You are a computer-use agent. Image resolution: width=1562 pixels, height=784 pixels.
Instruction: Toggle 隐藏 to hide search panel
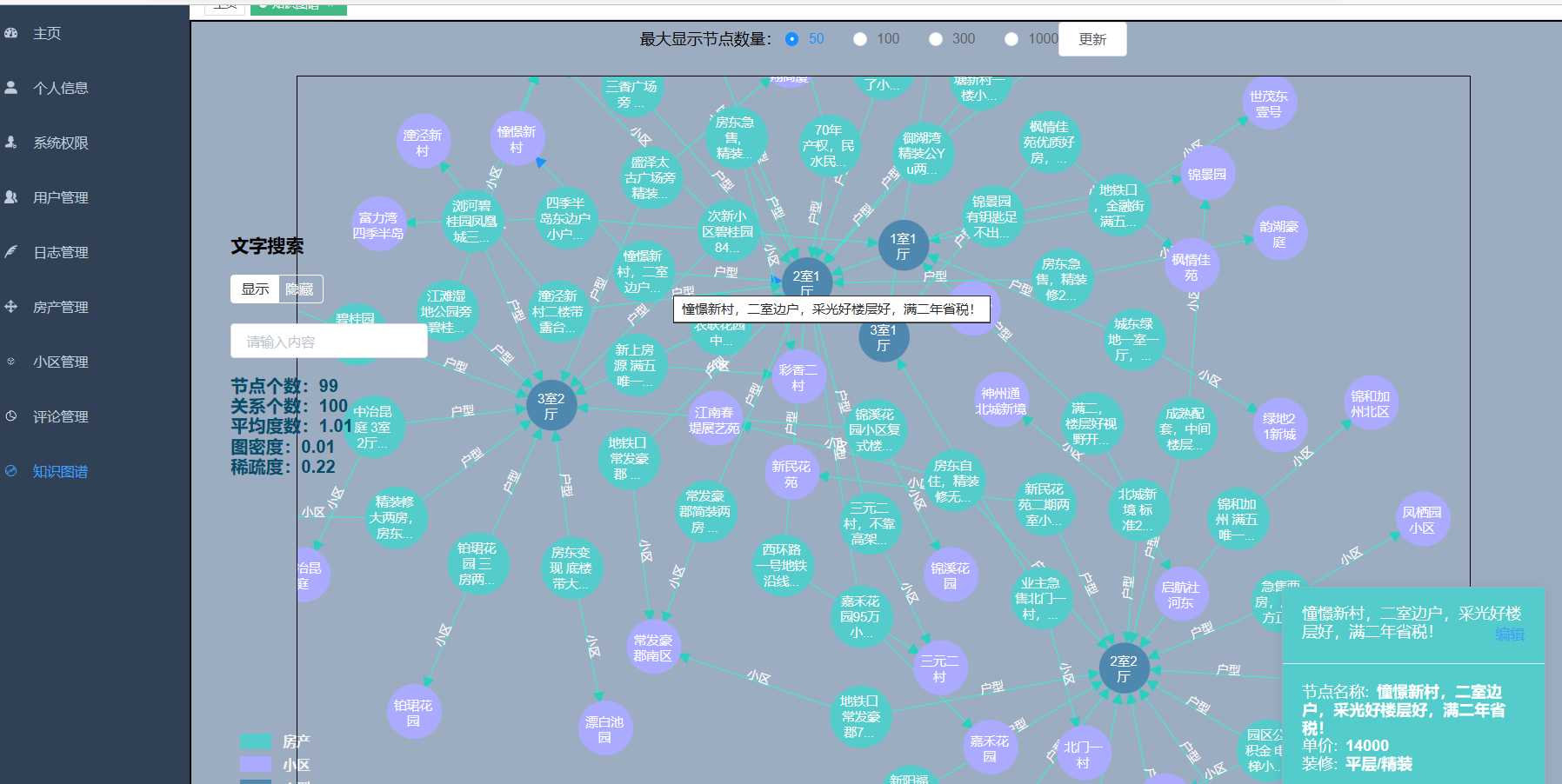[x=299, y=289]
